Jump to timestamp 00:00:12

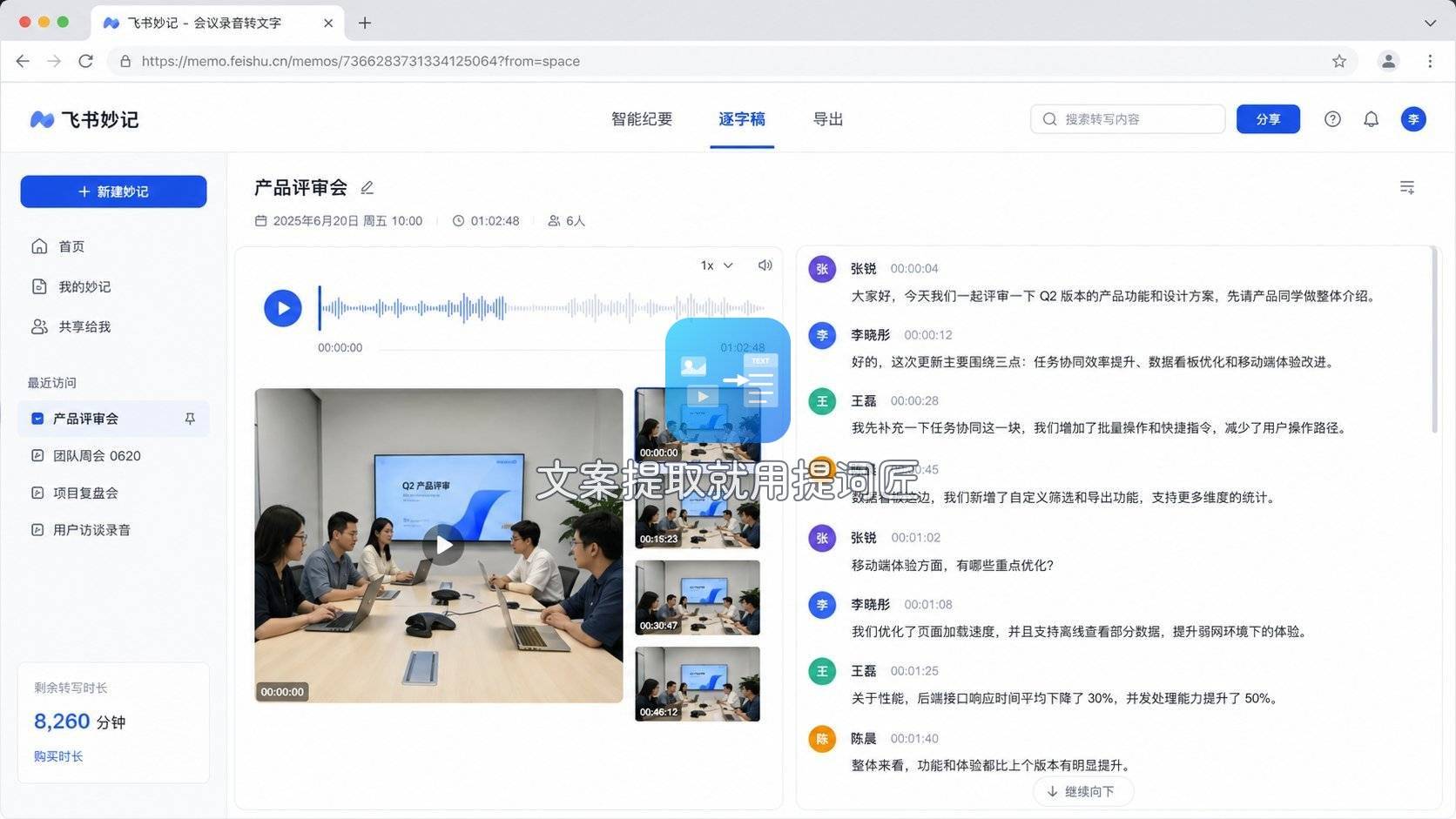coord(928,335)
